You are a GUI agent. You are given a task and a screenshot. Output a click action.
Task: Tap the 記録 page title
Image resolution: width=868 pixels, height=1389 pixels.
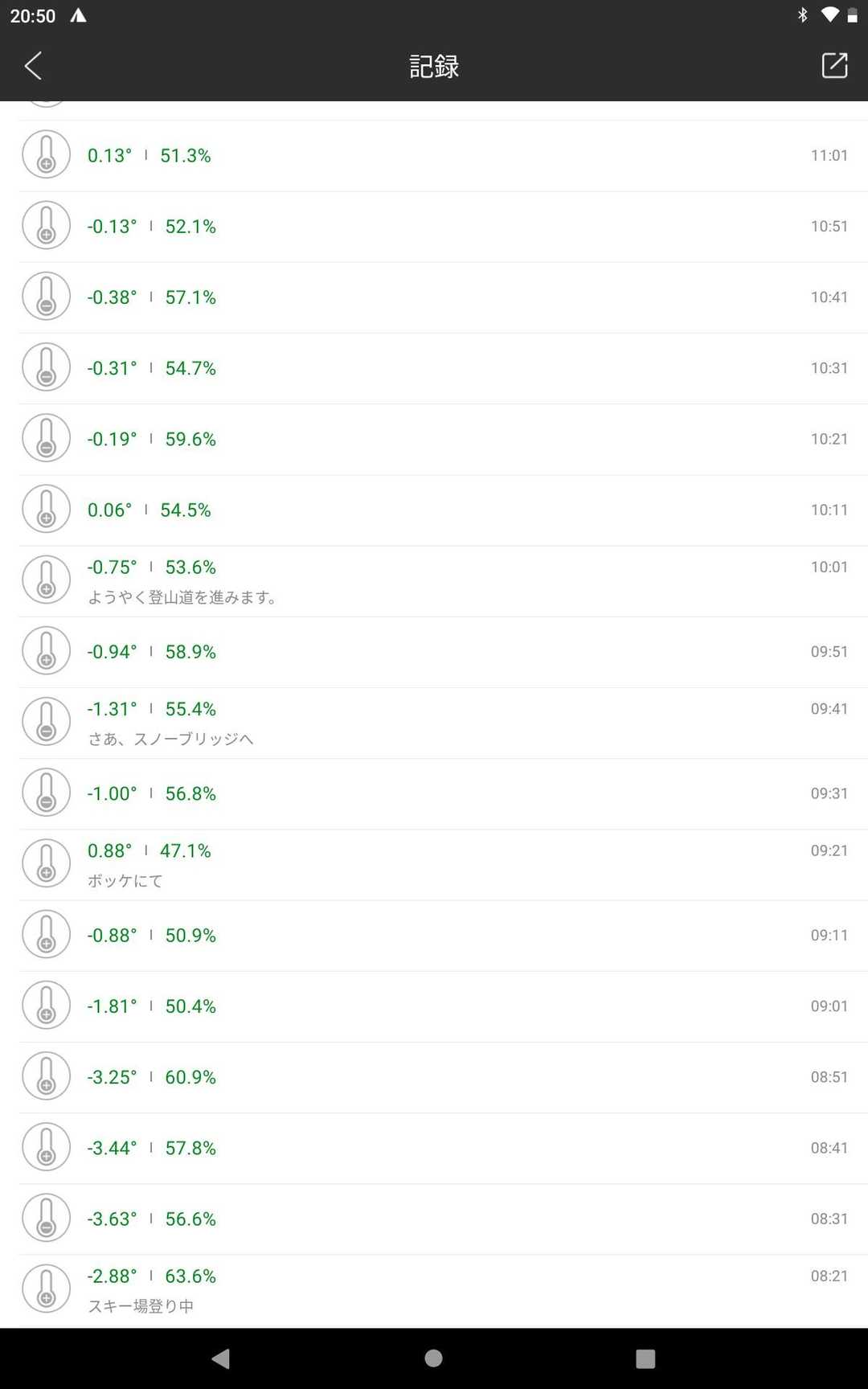coord(434,66)
